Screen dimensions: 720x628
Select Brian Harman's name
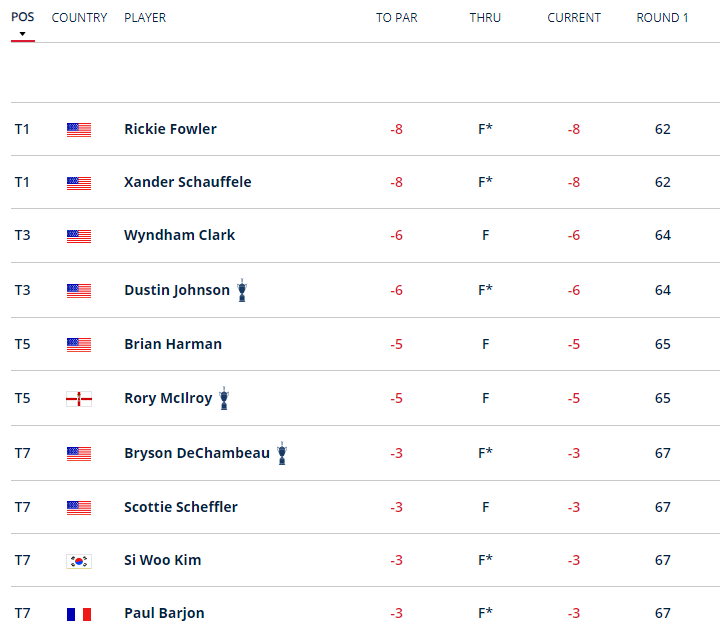[172, 344]
